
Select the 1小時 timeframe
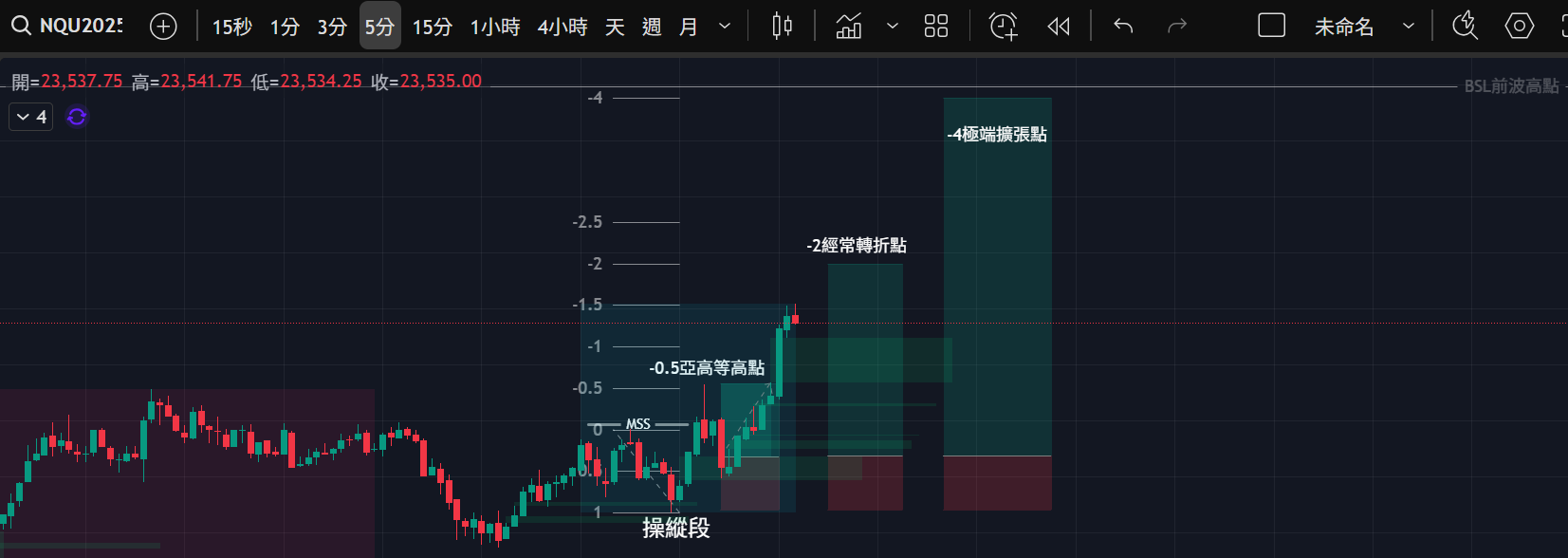coord(495,27)
